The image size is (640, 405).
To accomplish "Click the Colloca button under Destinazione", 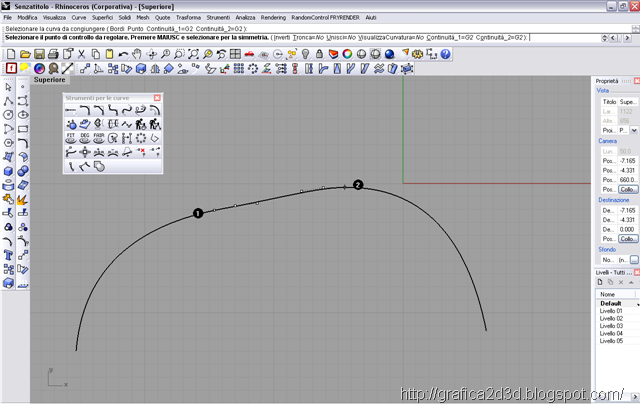I will pyautogui.click(x=627, y=239).
